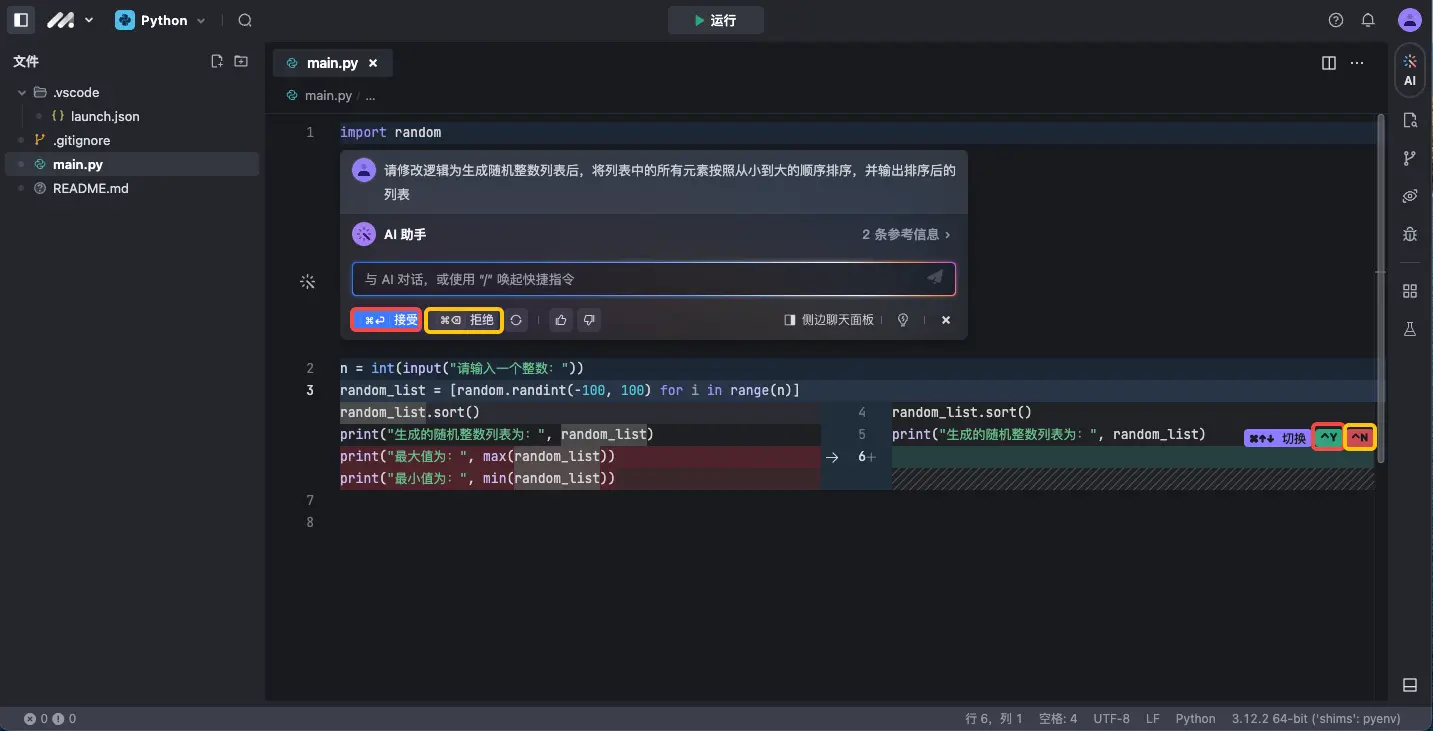Open the Python project dropdown
This screenshot has height=731, width=1433.
[x=160, y=20]
